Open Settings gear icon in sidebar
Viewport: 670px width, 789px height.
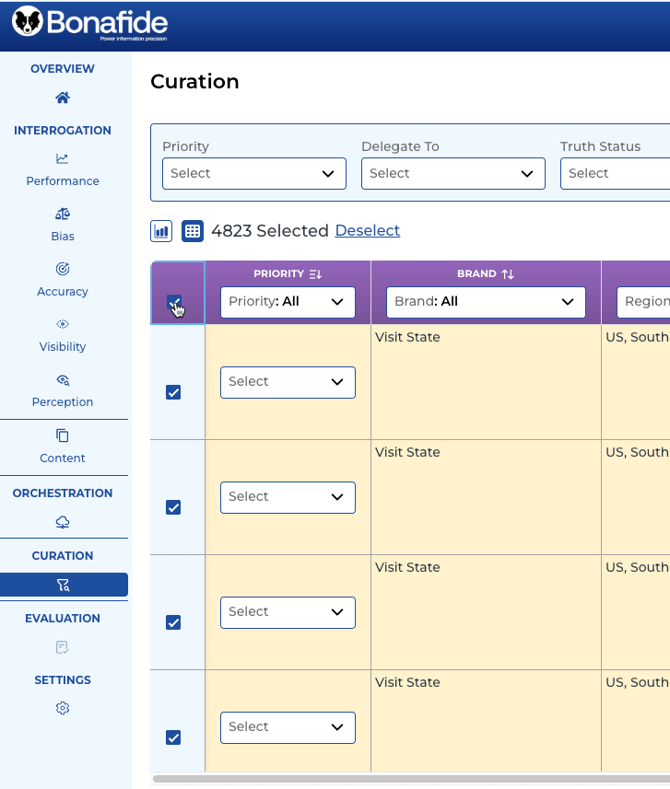click(x=63, y=708)
